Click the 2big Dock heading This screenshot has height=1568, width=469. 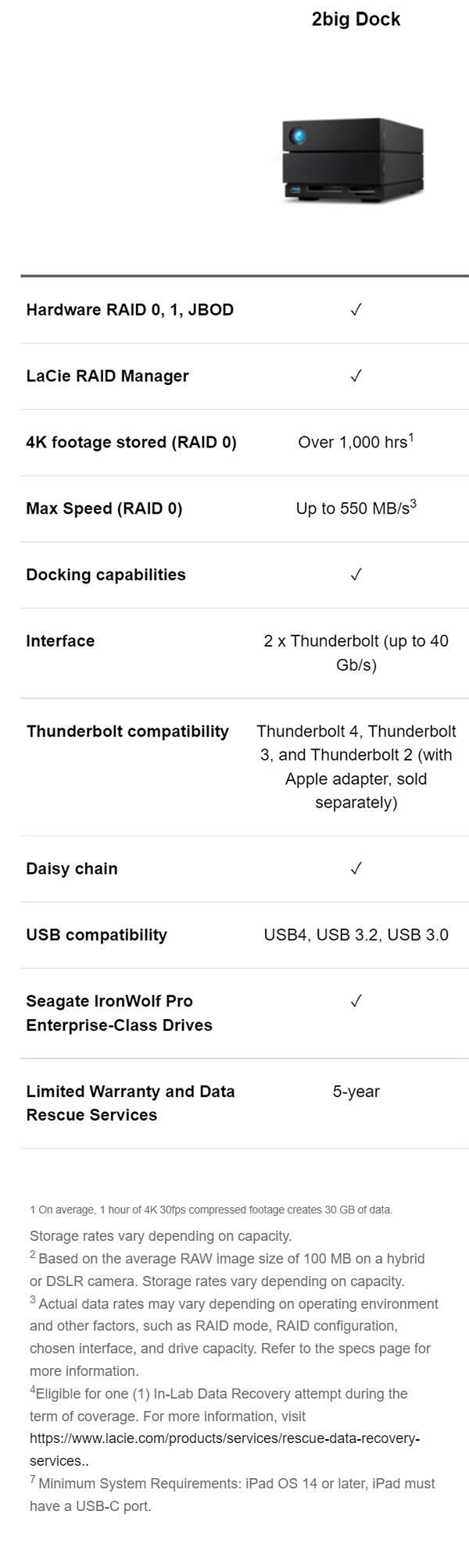coord(356,20)
